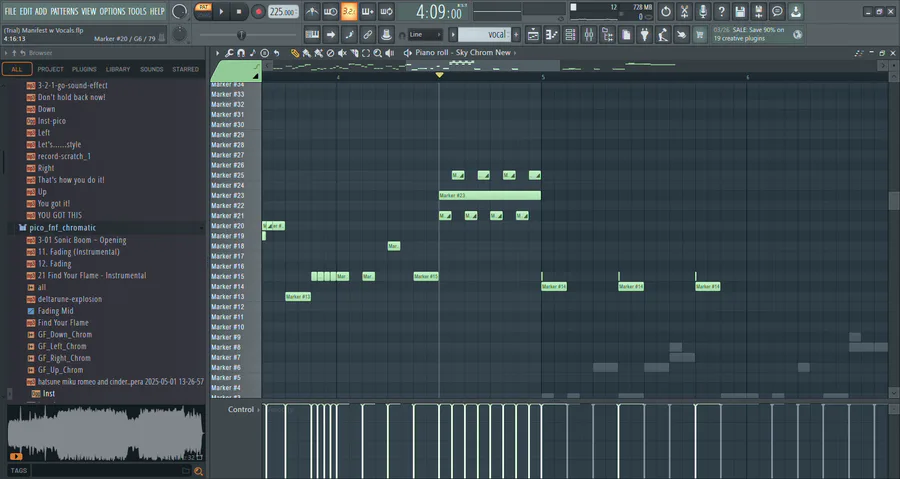Screen dimensions: 900x479
Task: Click the record button in transport
Action: click(258, 11)
